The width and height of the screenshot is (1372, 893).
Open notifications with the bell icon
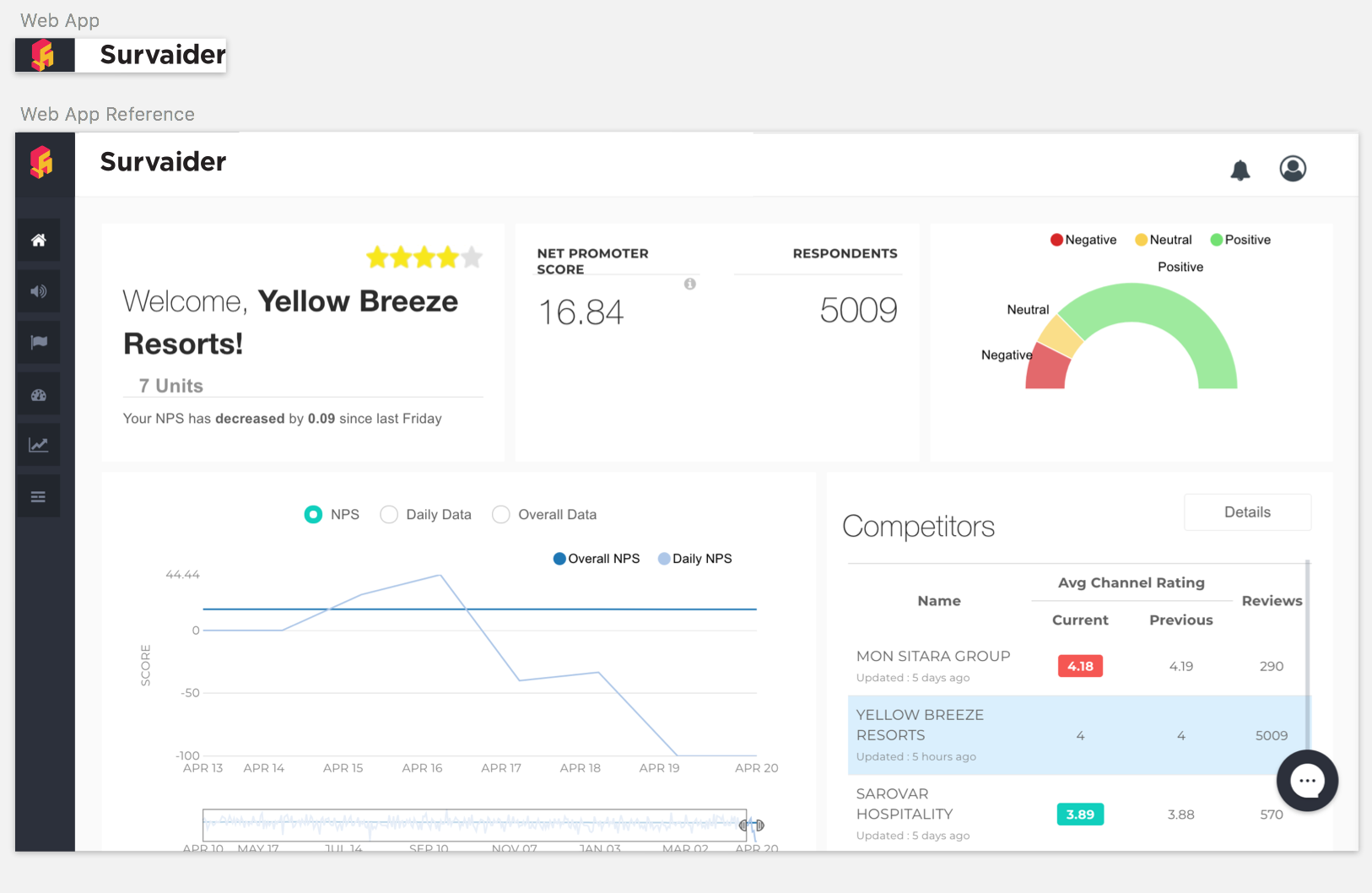pos(1240,170)
